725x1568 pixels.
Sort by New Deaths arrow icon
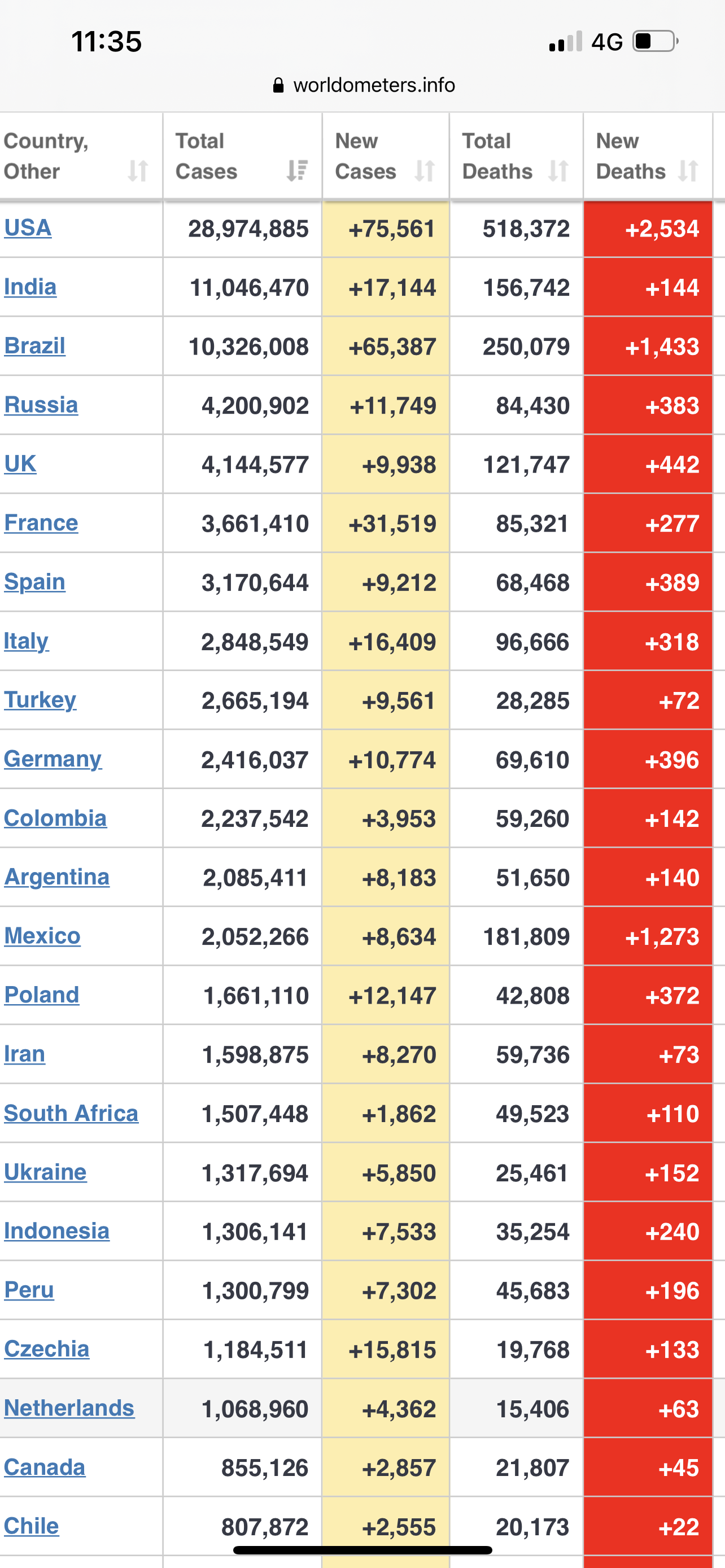[688, 171]
